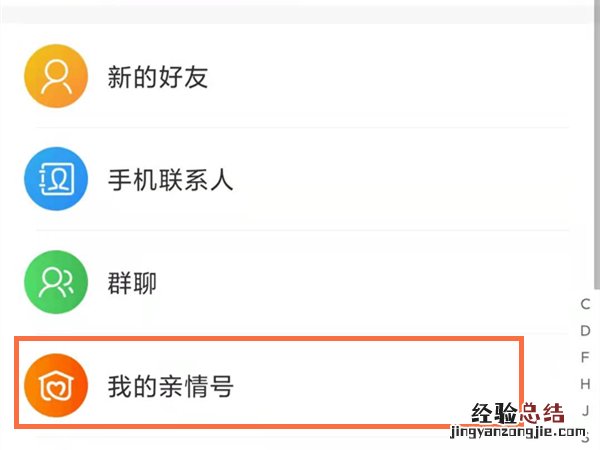Tap partially visible index letter below J
Viewport: 600px width, 450px height.
(x=586, y=436)
